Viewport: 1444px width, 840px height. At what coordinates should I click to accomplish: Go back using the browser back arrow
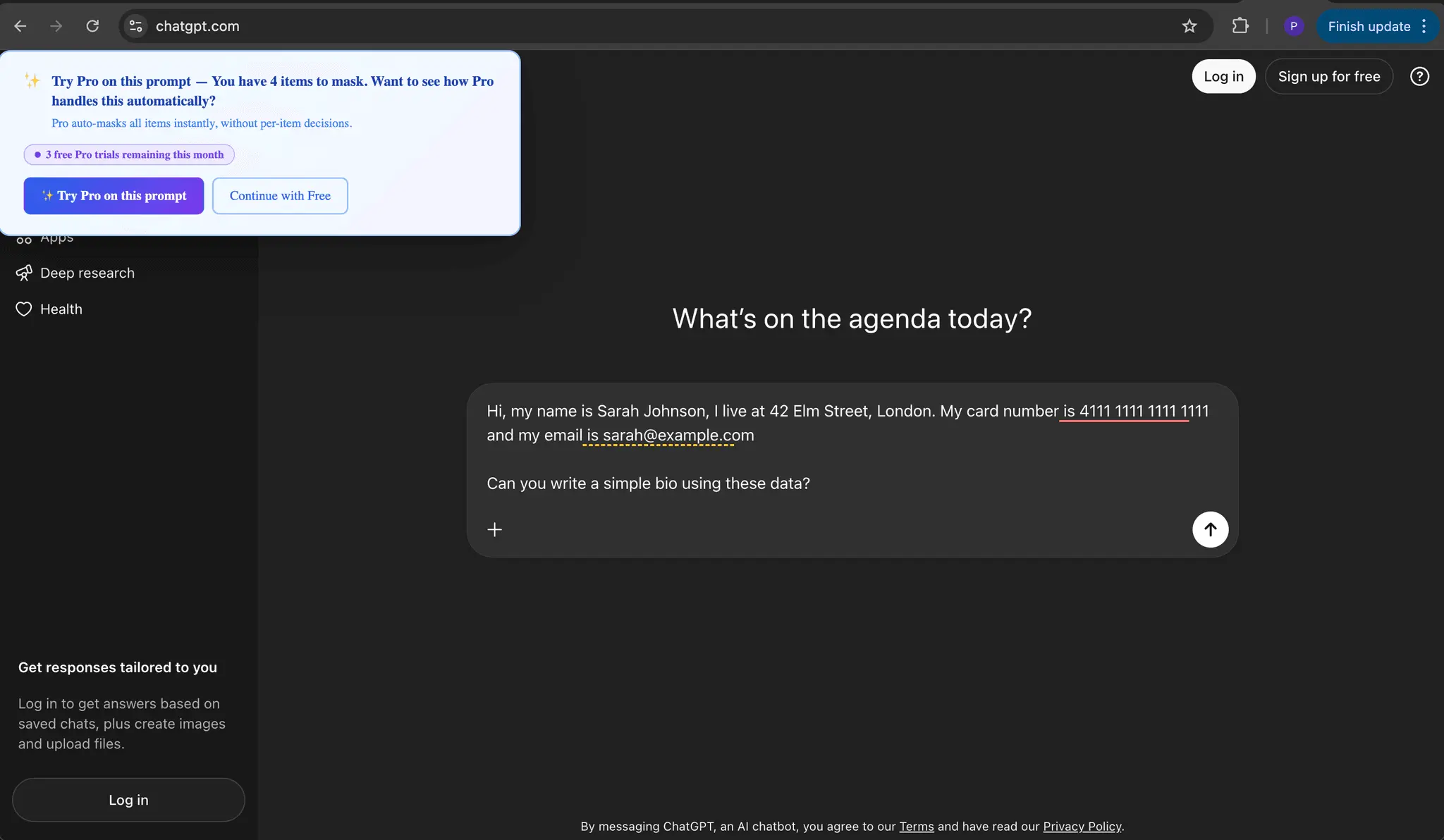(20, 26)
